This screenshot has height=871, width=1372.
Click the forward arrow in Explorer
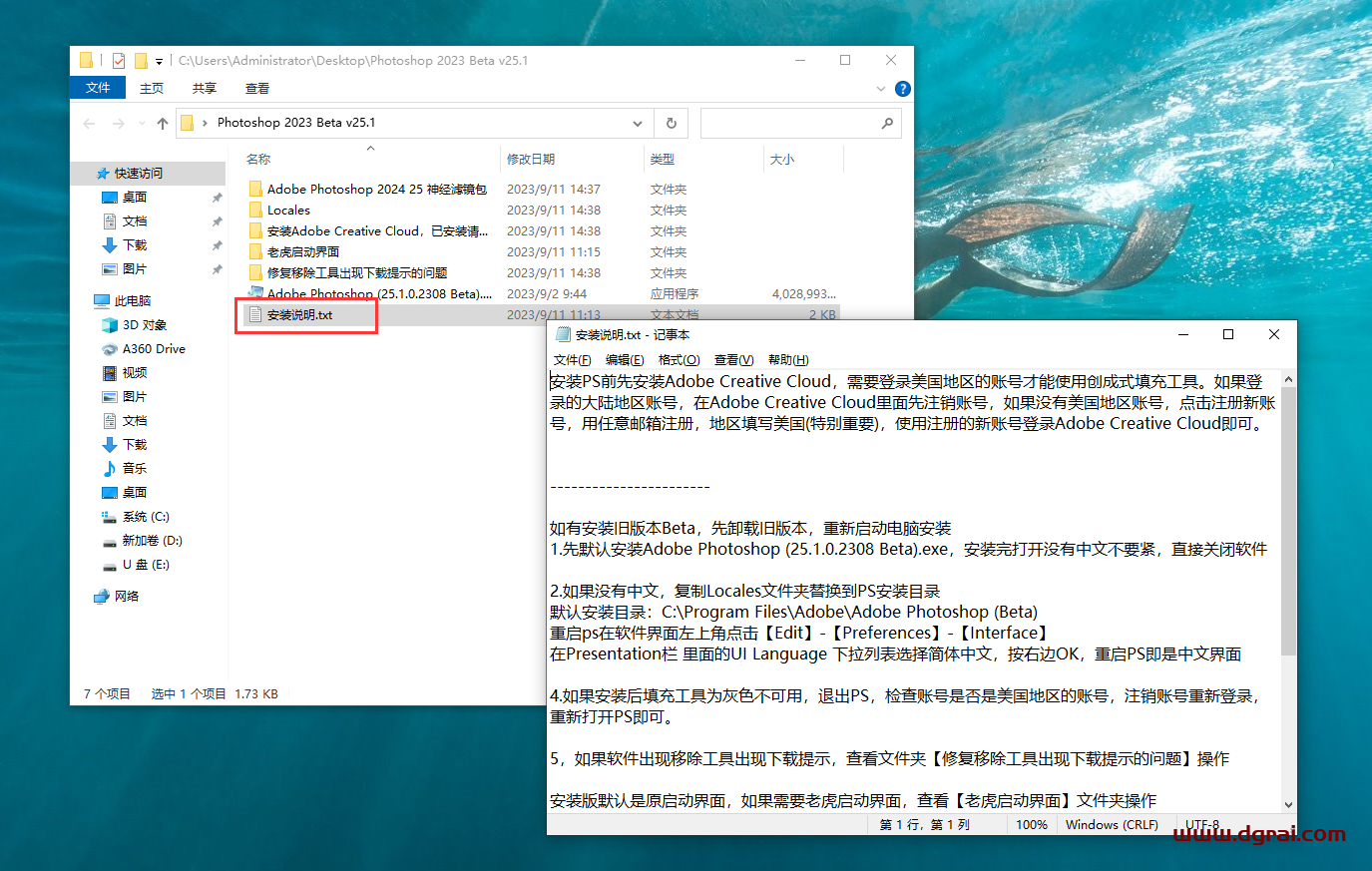pos(119,123)
